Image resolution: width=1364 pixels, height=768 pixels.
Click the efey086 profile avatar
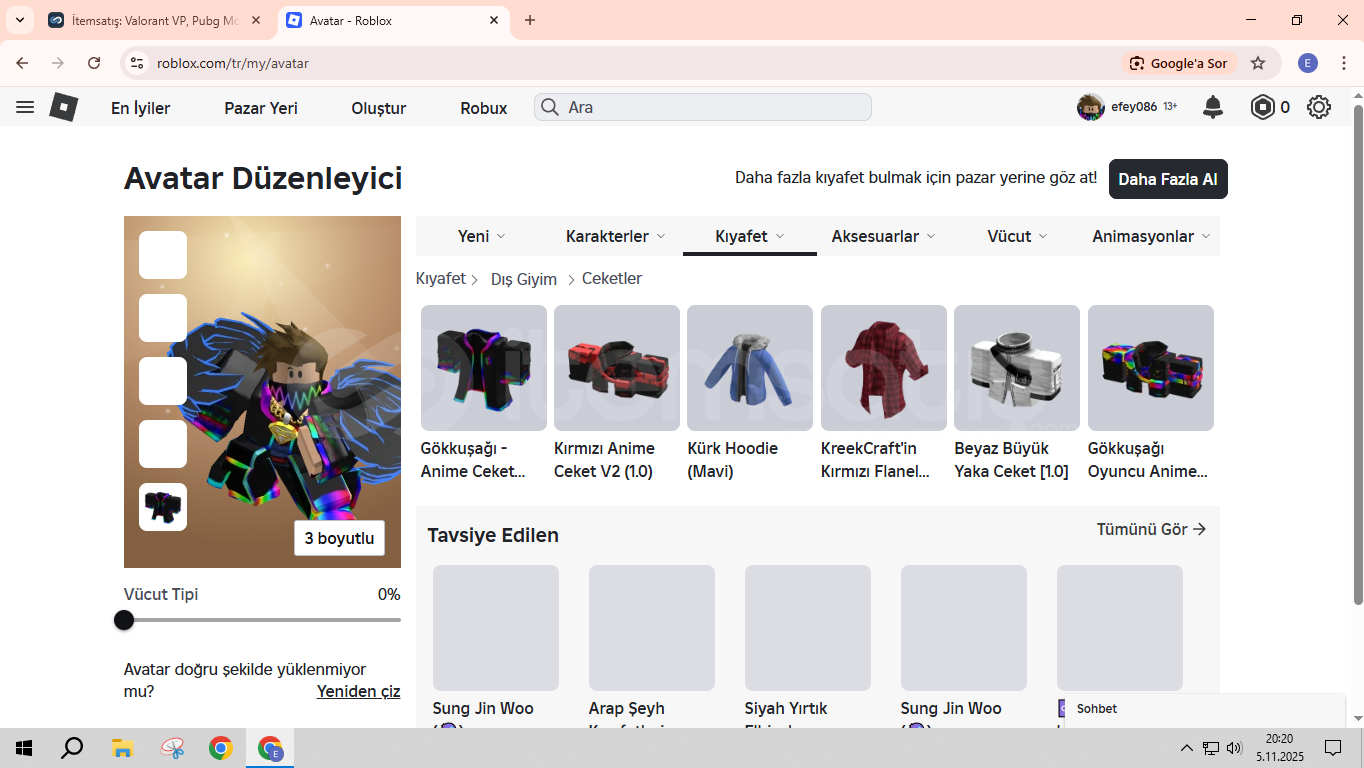[x=1090, y=107]
